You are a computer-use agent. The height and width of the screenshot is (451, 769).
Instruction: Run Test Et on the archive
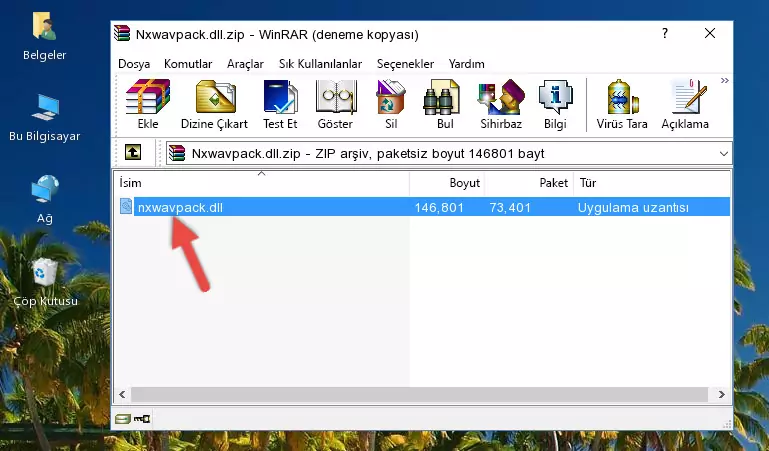[x=280, y=97]
